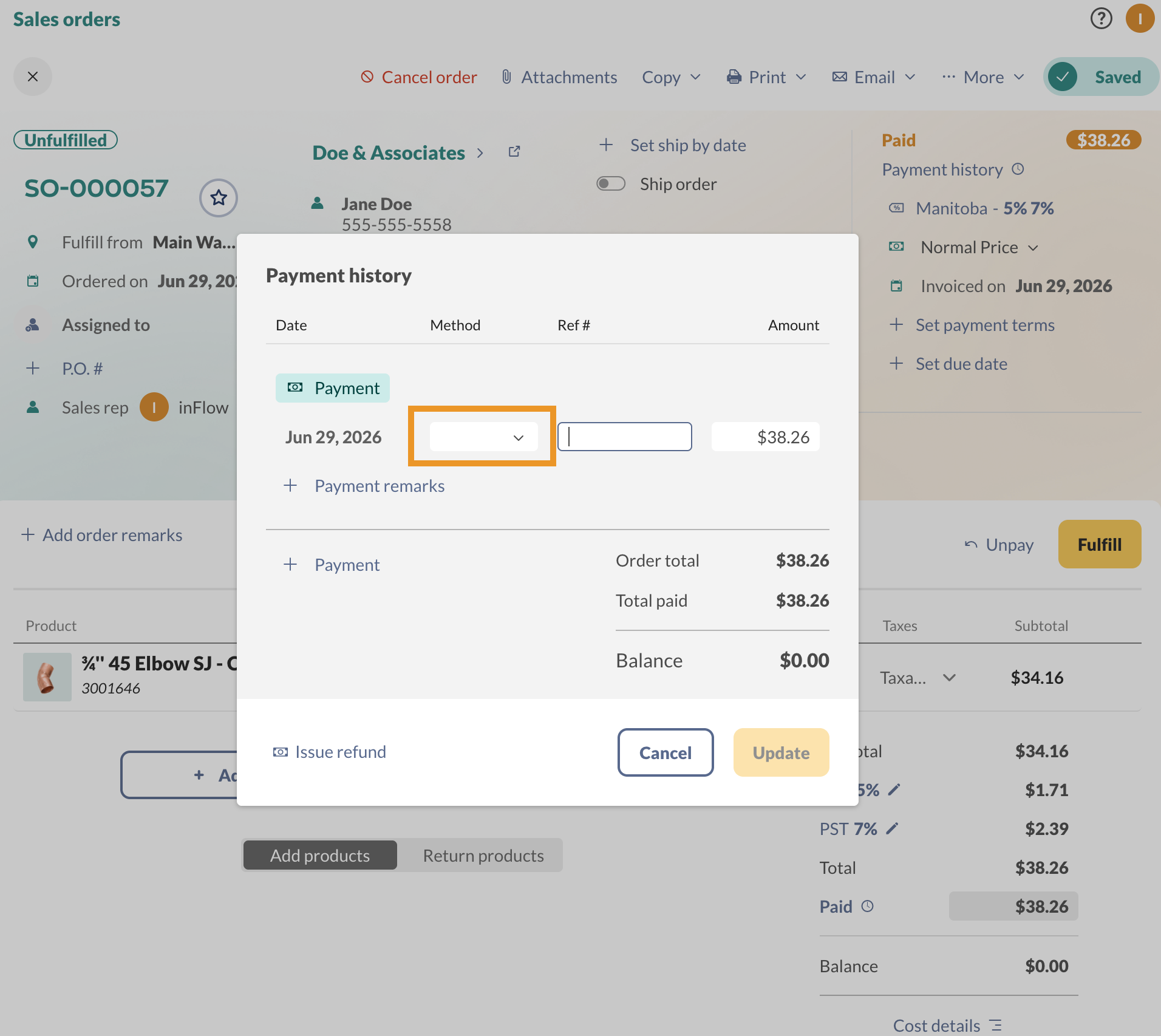Click Cancel order in the toolbar

pyautogui.click(x=419, y=77)
